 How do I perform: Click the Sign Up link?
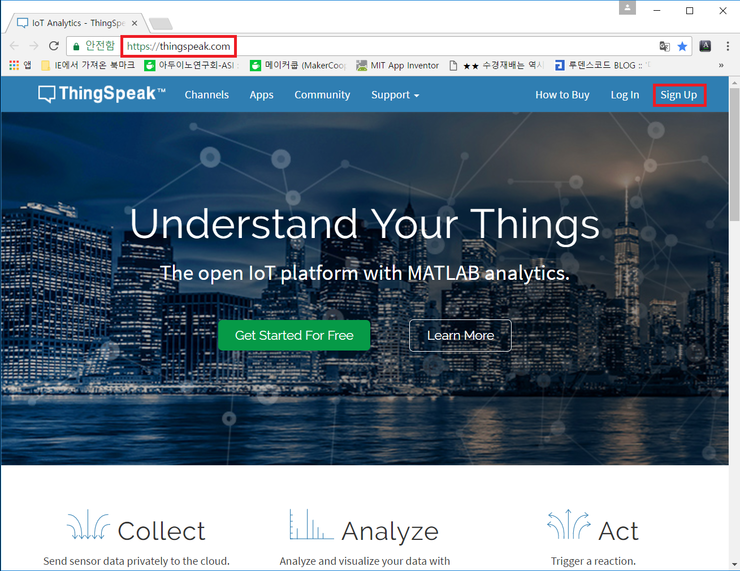(x=679, y=95)
